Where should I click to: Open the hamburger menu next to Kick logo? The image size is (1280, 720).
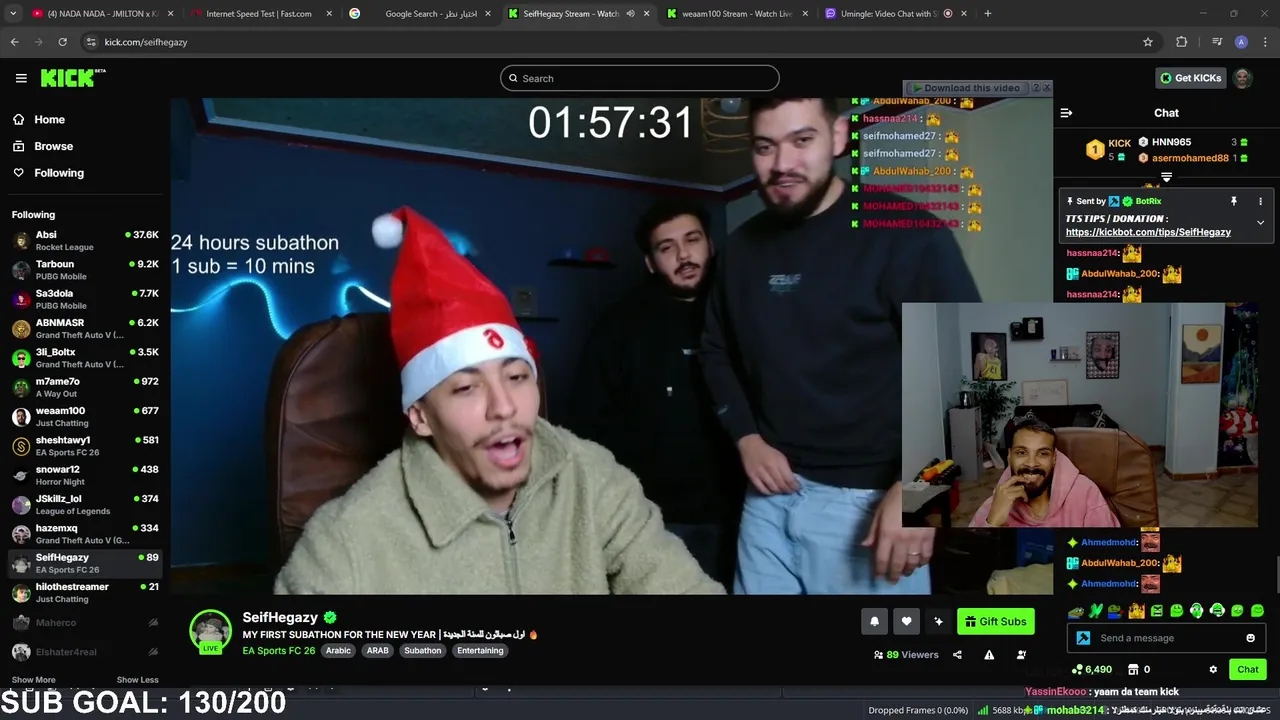click(21, 78)
